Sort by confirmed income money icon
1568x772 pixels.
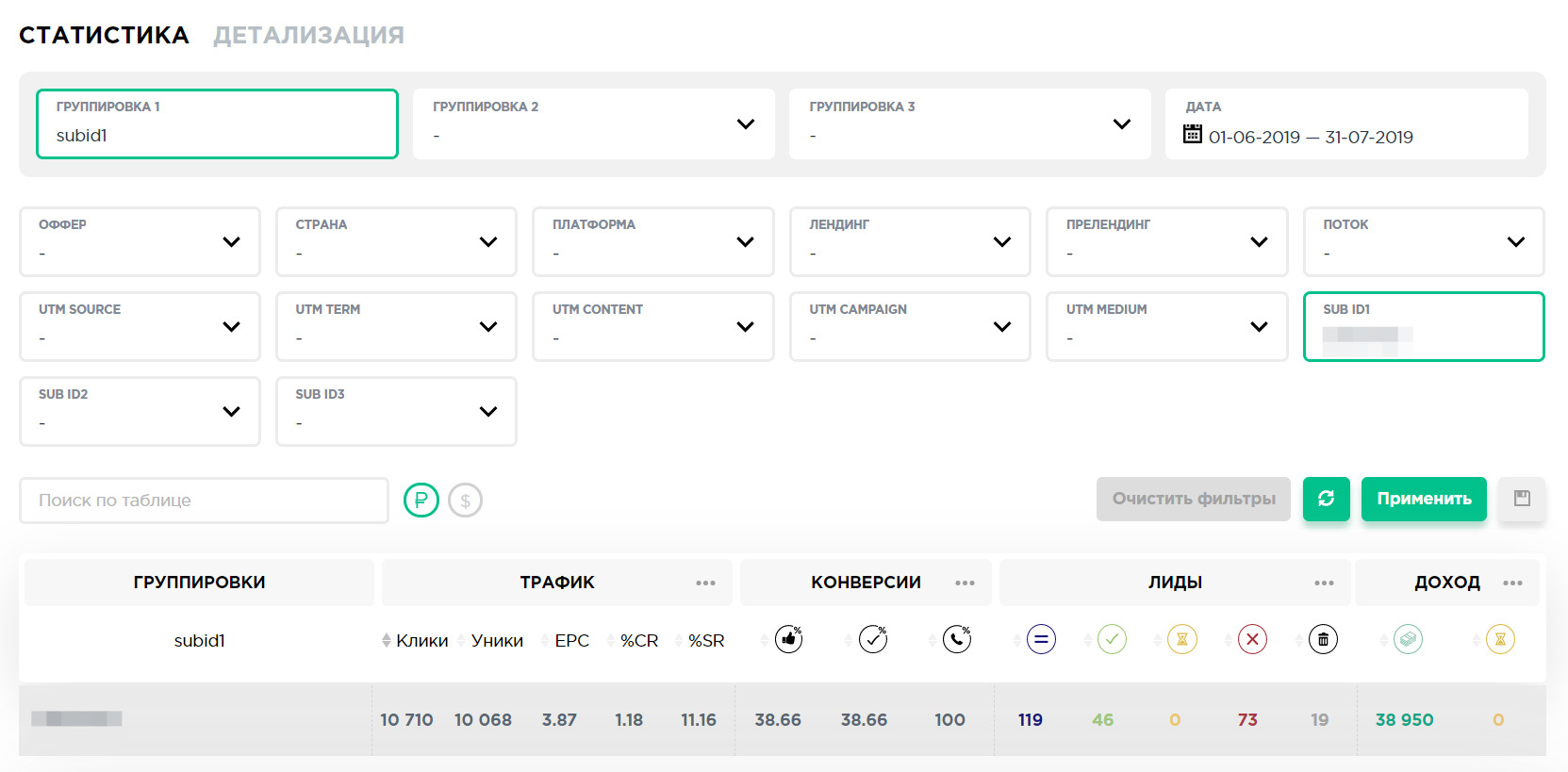tap(1408, 639)
